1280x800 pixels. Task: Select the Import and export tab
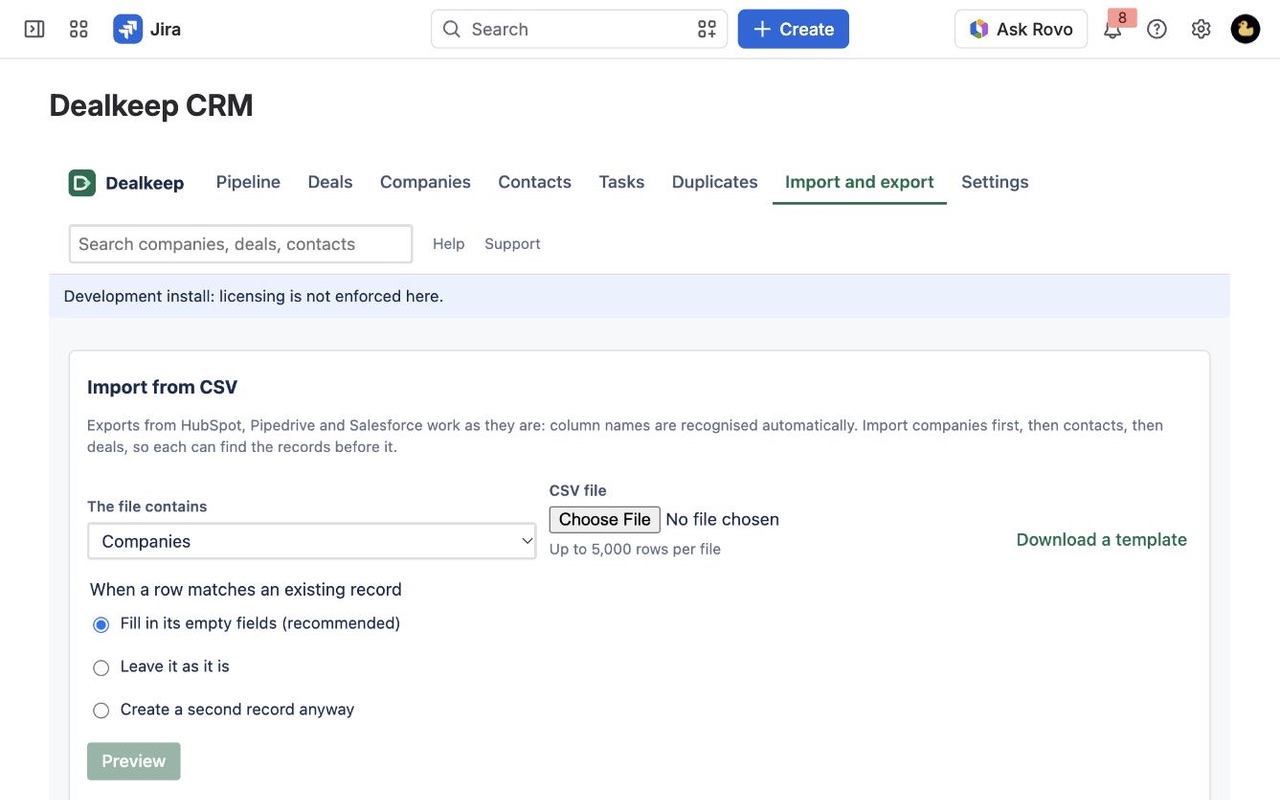pyautogui.click(x=860, y=182)
